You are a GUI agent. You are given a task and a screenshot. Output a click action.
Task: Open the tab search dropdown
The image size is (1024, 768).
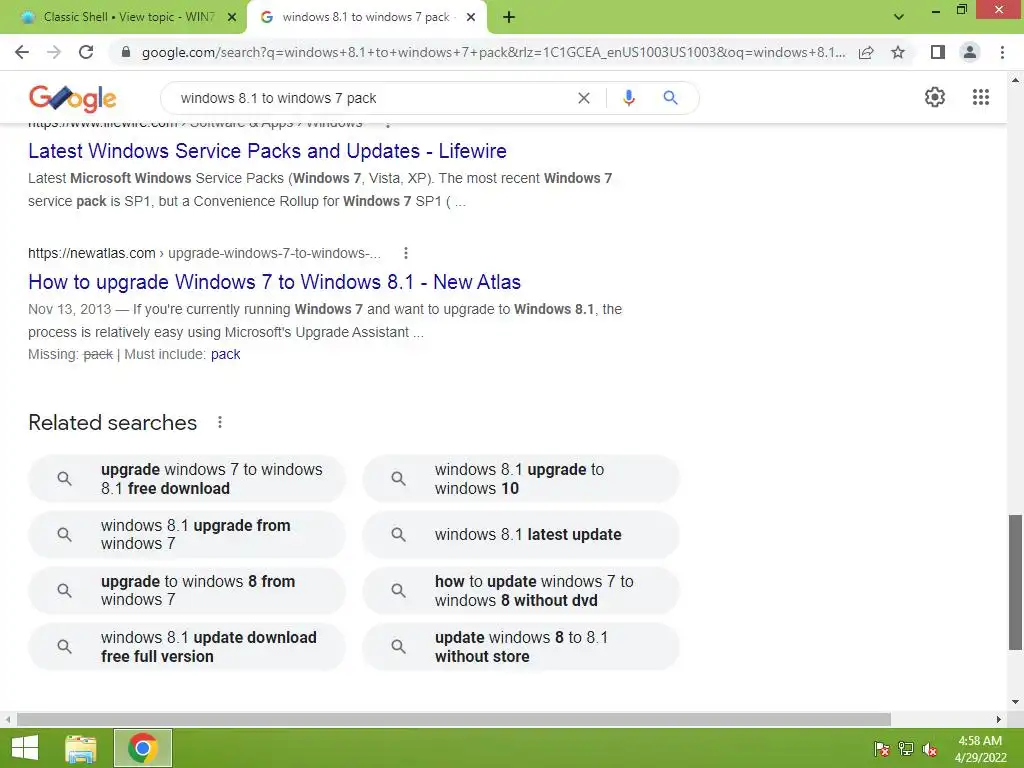pos(899,17)
